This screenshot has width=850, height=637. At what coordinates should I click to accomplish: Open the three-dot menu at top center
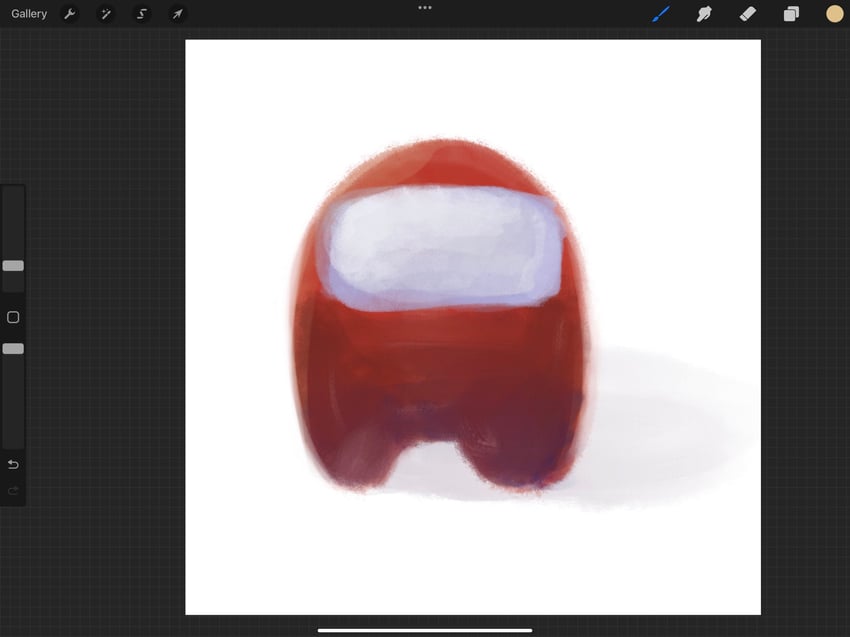(x=425, y=8)
